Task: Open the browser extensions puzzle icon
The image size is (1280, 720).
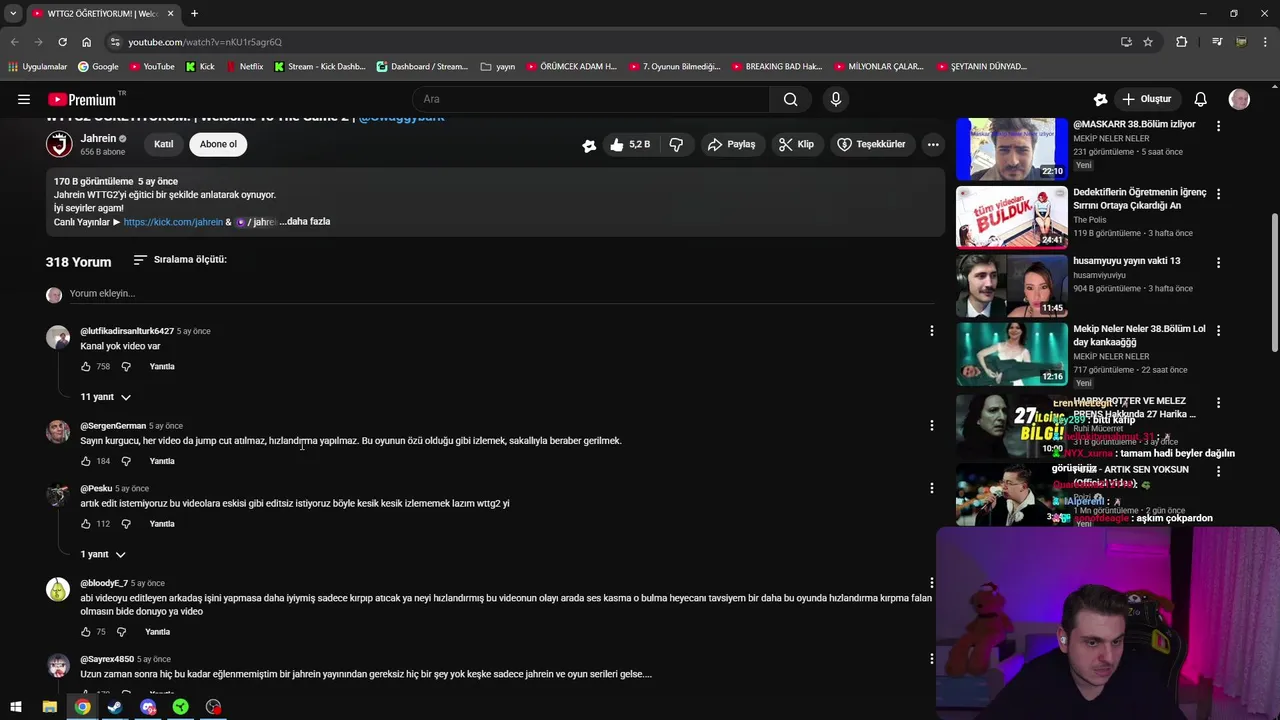Action: click(1182, 42)
